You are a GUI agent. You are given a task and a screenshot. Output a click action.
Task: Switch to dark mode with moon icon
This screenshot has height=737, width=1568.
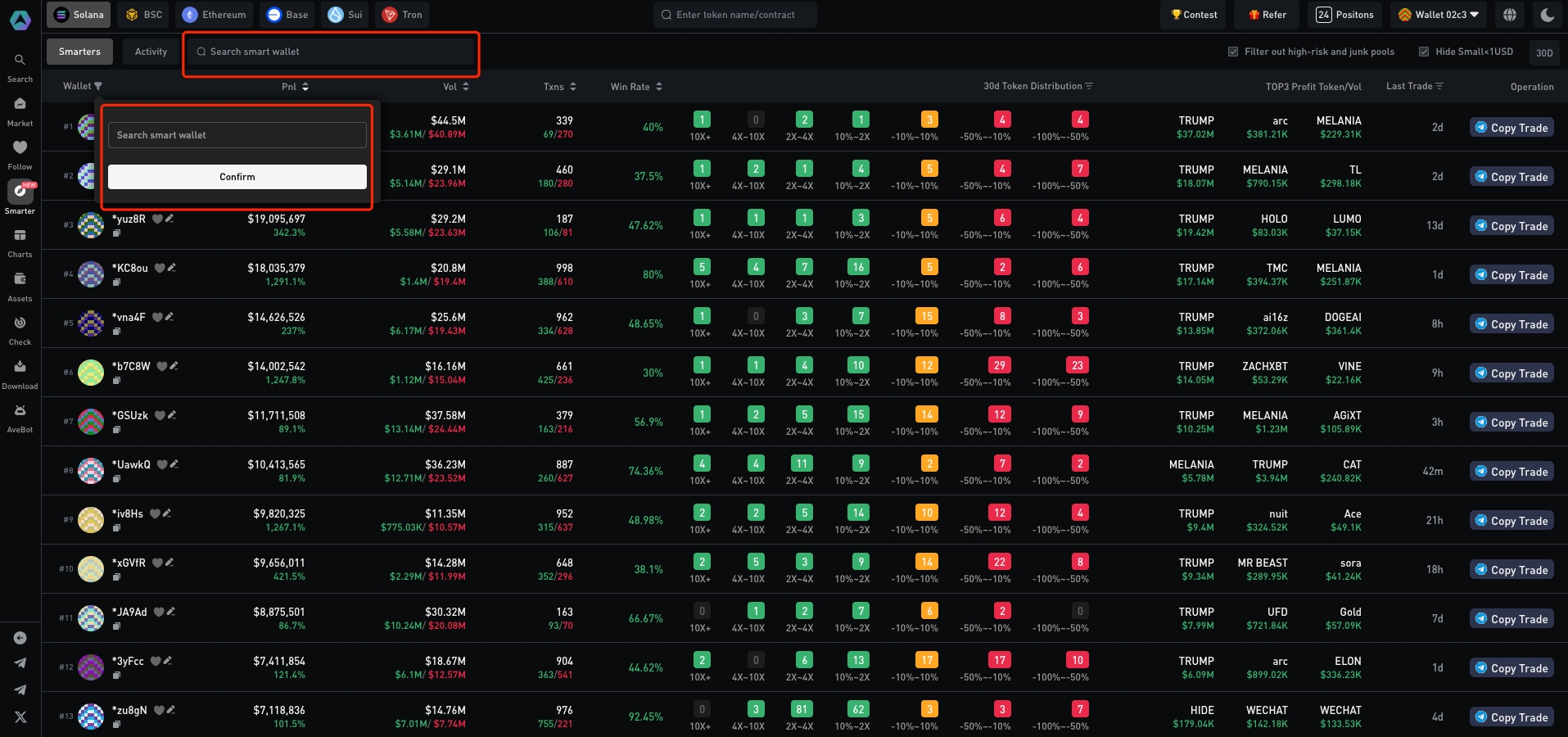[1547, 15]
